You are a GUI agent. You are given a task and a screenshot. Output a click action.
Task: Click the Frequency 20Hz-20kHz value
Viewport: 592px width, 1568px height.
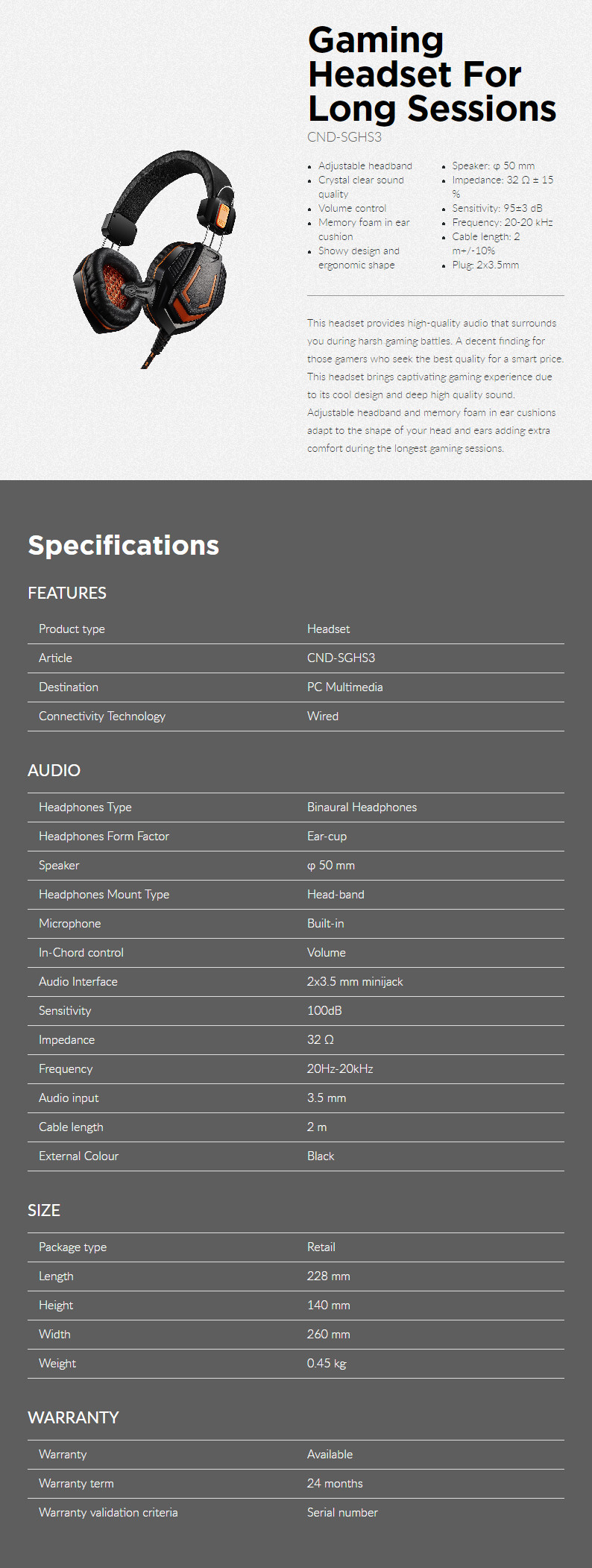tap(340, 1069)
